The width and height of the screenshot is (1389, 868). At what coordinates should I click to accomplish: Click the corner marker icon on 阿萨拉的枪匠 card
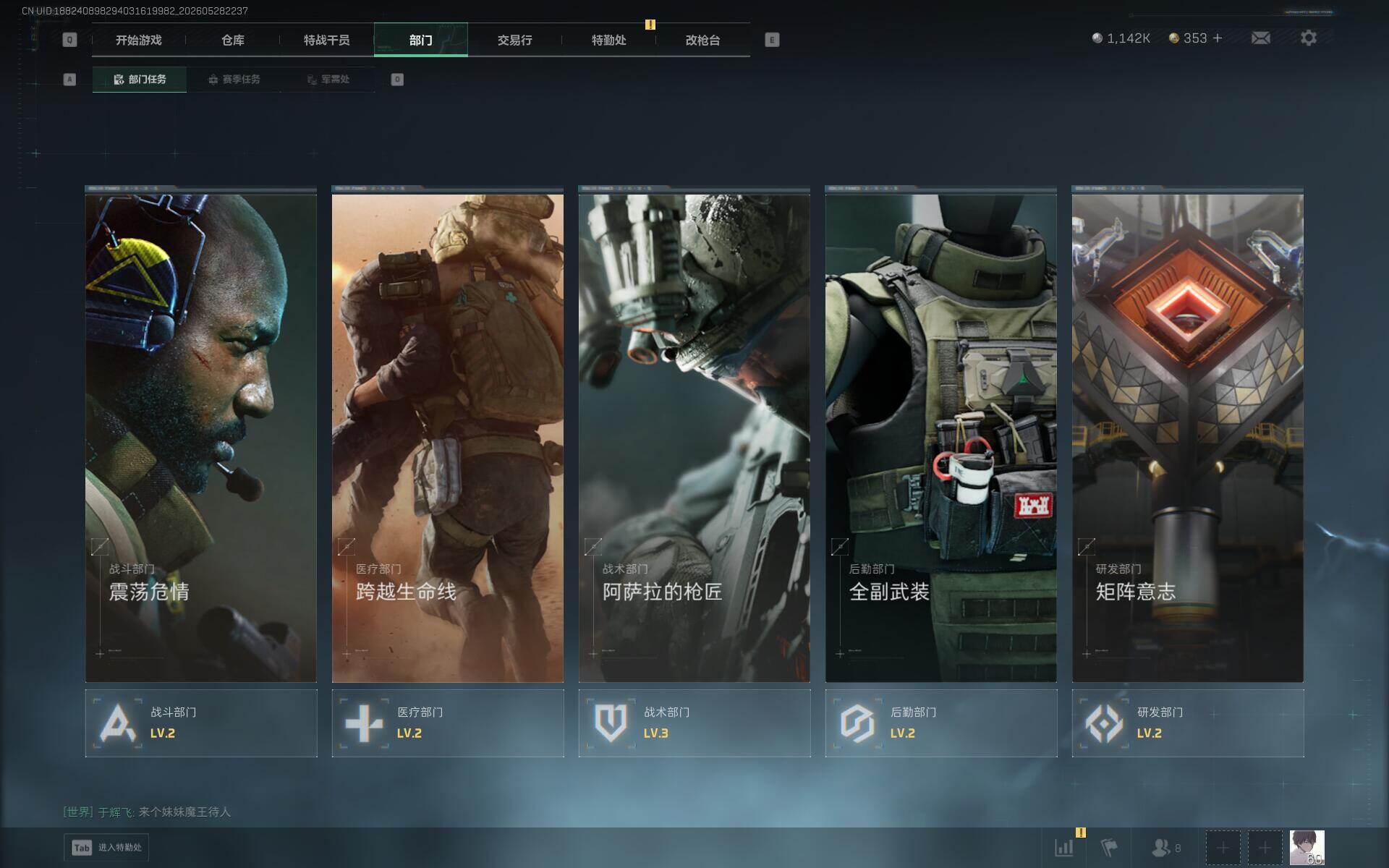(x=593, y=547)
